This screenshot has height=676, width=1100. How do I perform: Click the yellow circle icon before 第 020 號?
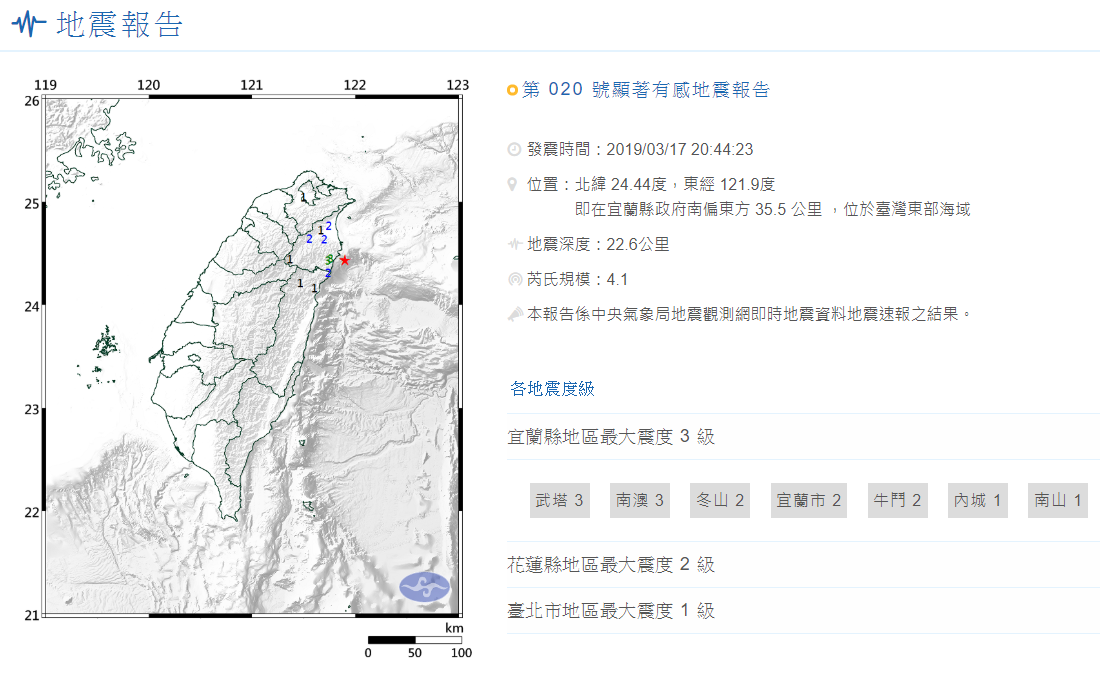click(x=513, y=91)
